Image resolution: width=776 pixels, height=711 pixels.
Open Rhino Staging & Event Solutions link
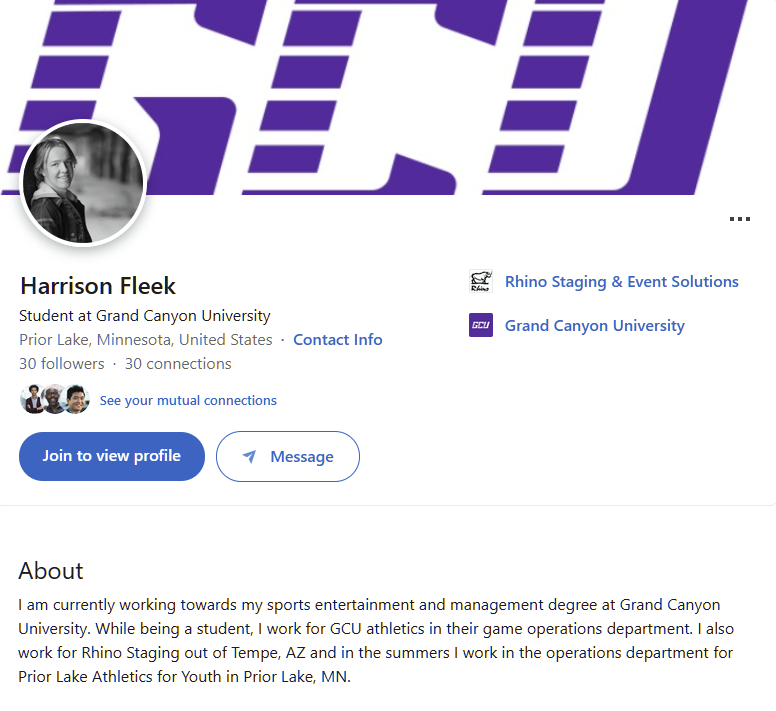tap(622, 282)
